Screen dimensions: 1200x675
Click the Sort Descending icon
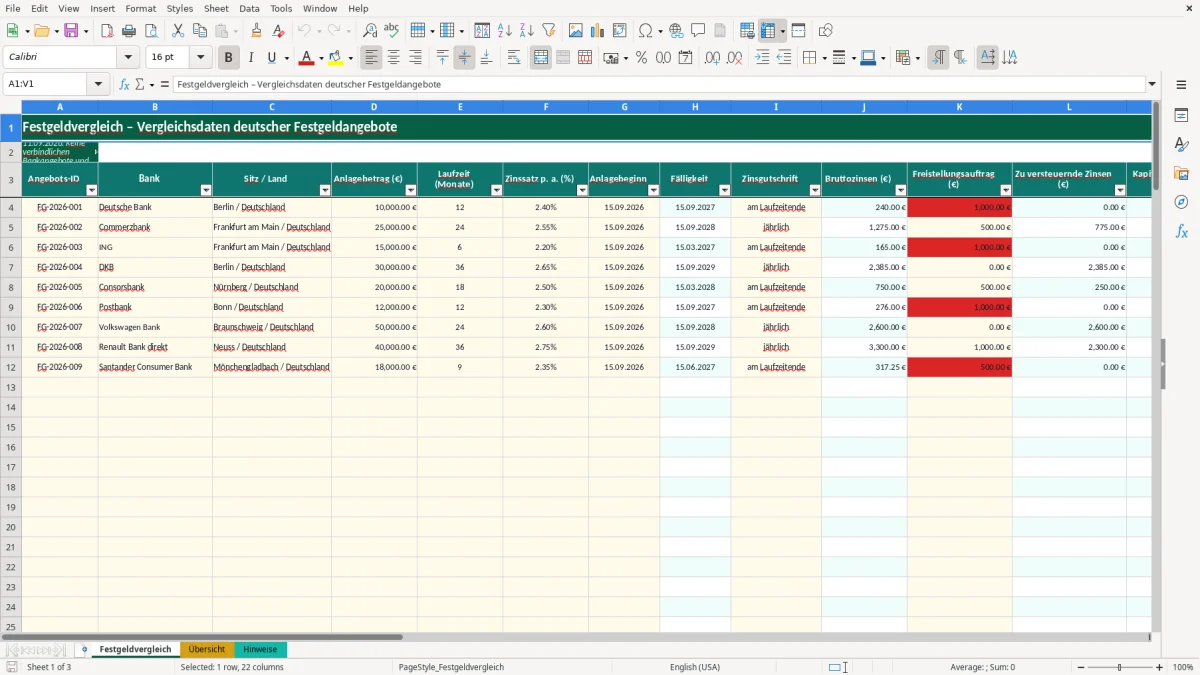click(x=527, y=31)
